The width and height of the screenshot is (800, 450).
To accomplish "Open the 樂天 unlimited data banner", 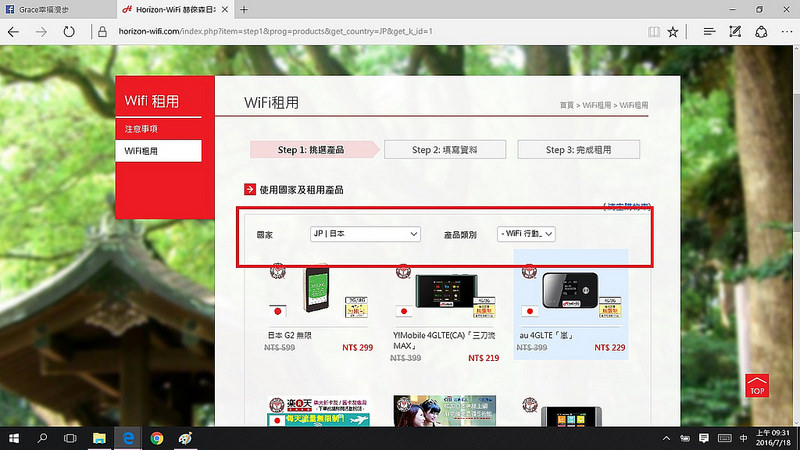I will click(318, 411).
